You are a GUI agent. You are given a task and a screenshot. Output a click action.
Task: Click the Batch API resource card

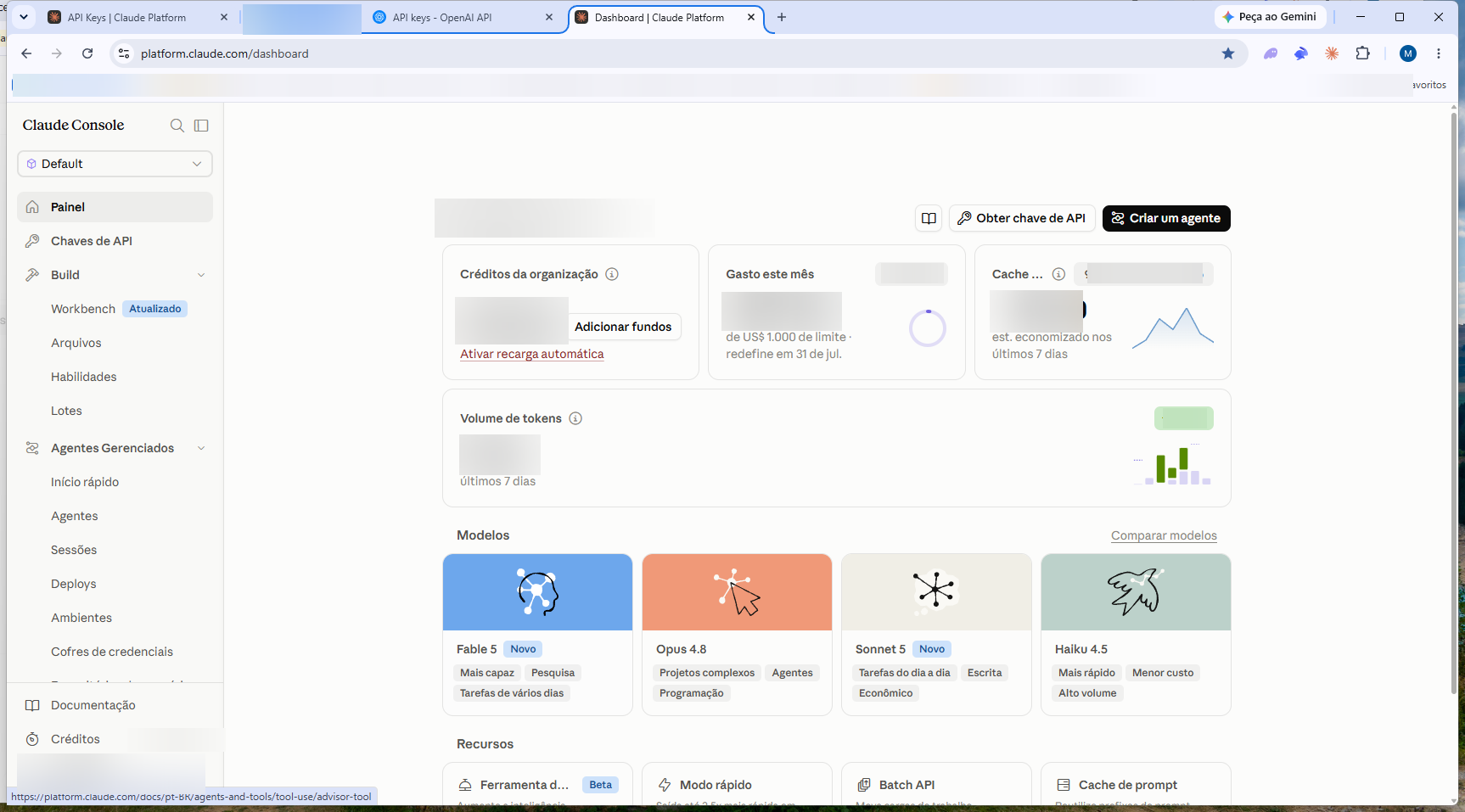point(936,784)
